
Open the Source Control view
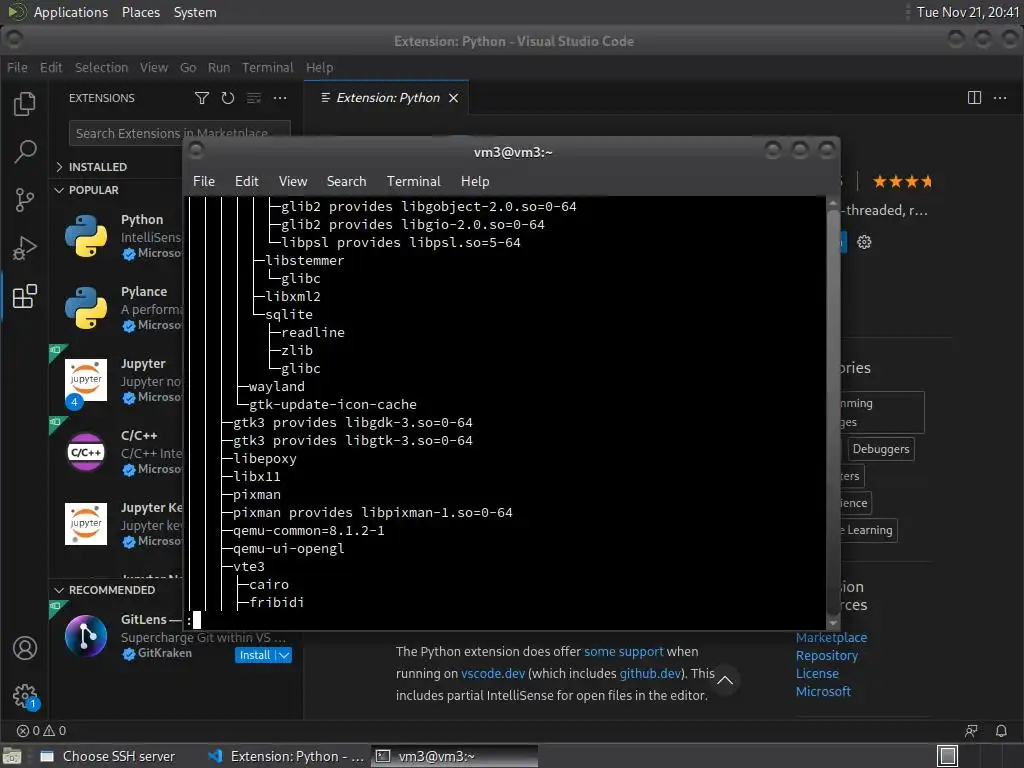[x=25, y=200]
